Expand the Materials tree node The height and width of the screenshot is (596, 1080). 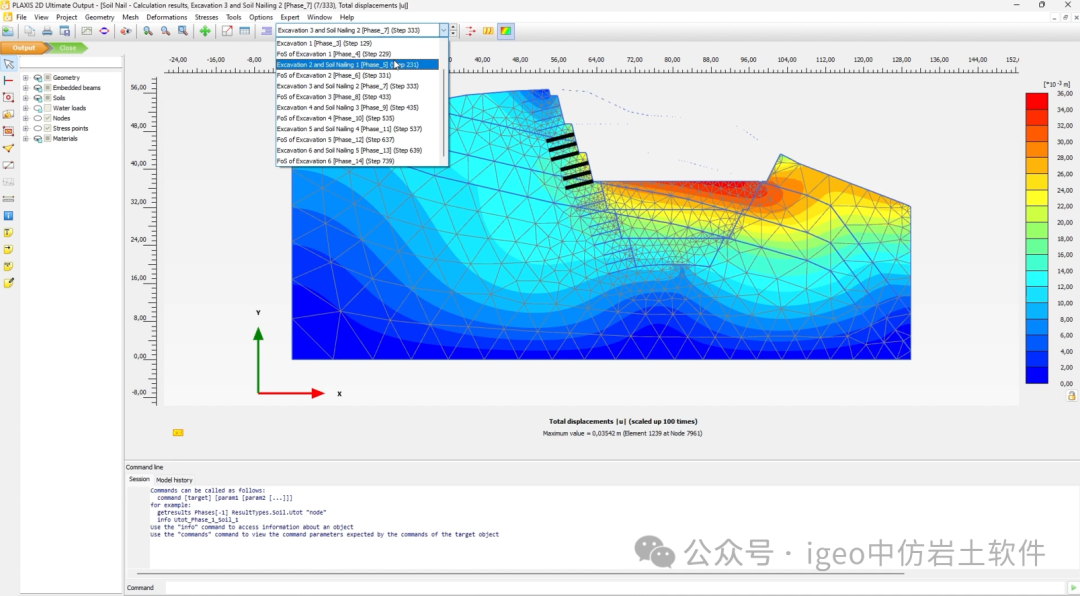point(26,139)
